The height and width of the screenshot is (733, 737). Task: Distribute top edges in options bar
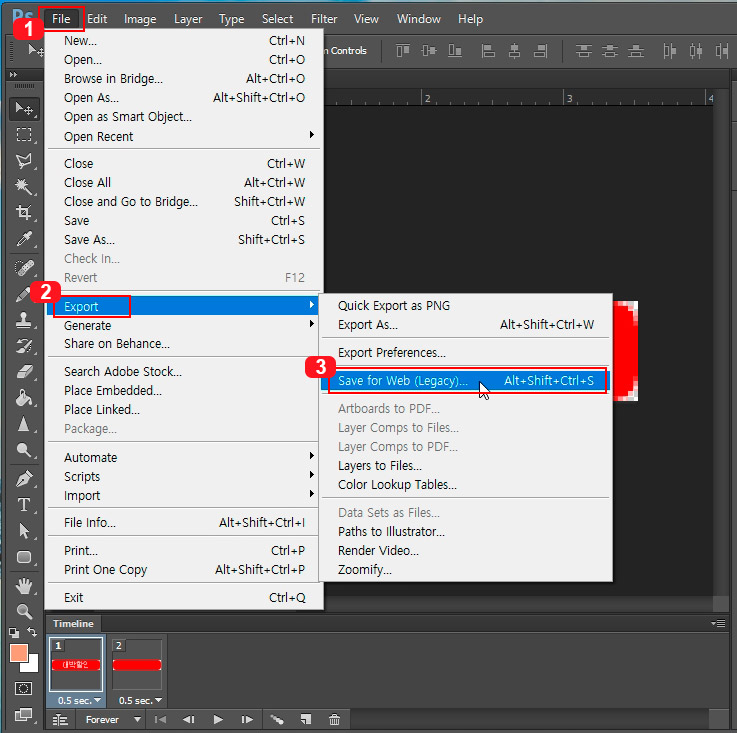pyautogui.click(x=584, y=50)
